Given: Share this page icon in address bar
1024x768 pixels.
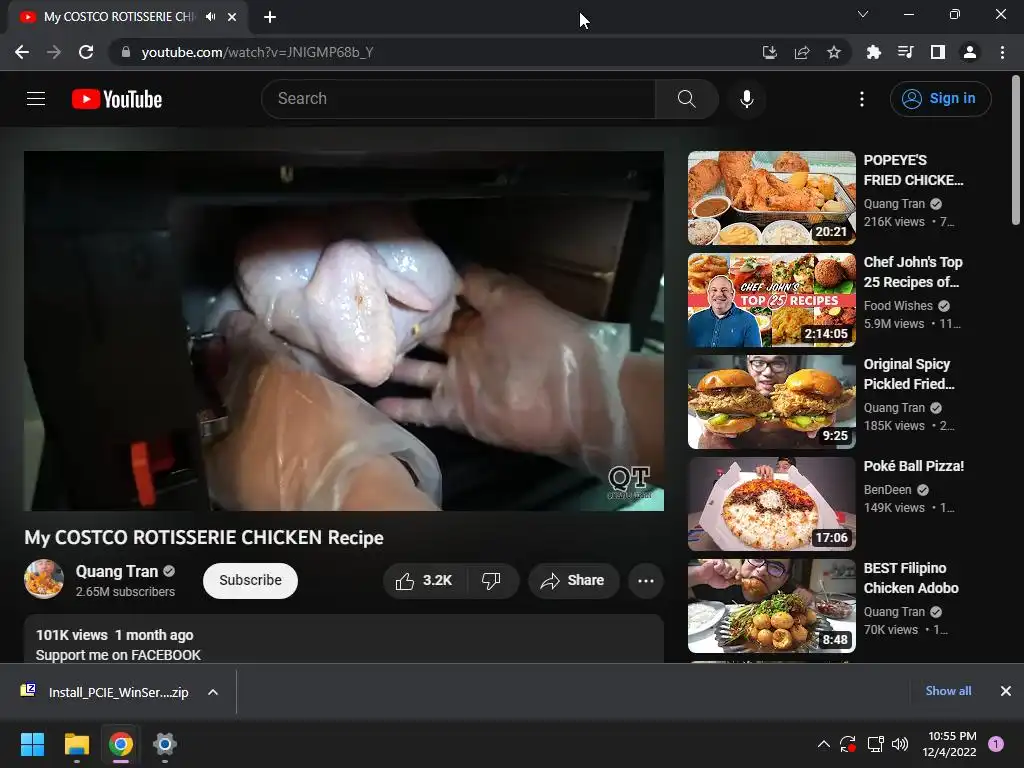Looking at the screenshot, I should point(802,52).
